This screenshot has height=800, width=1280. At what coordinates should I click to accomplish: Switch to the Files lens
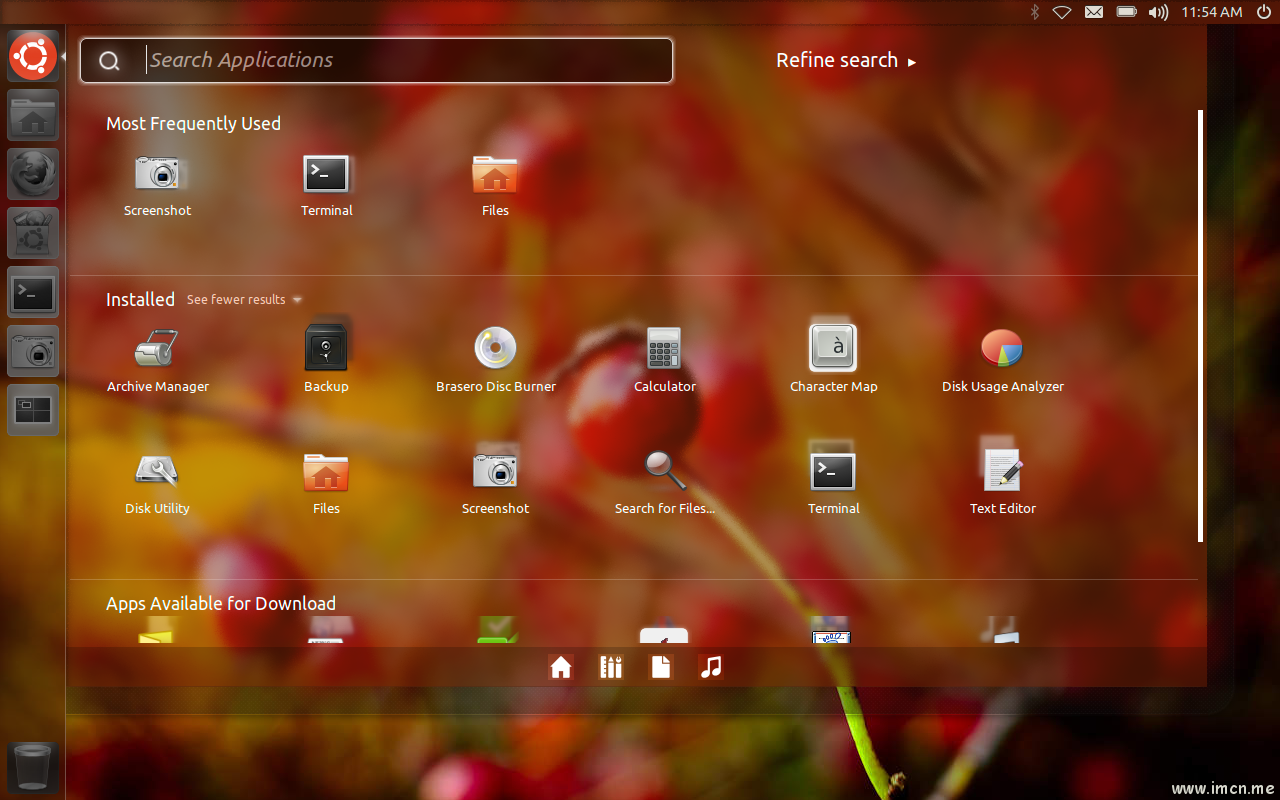(x=661, y=667)
